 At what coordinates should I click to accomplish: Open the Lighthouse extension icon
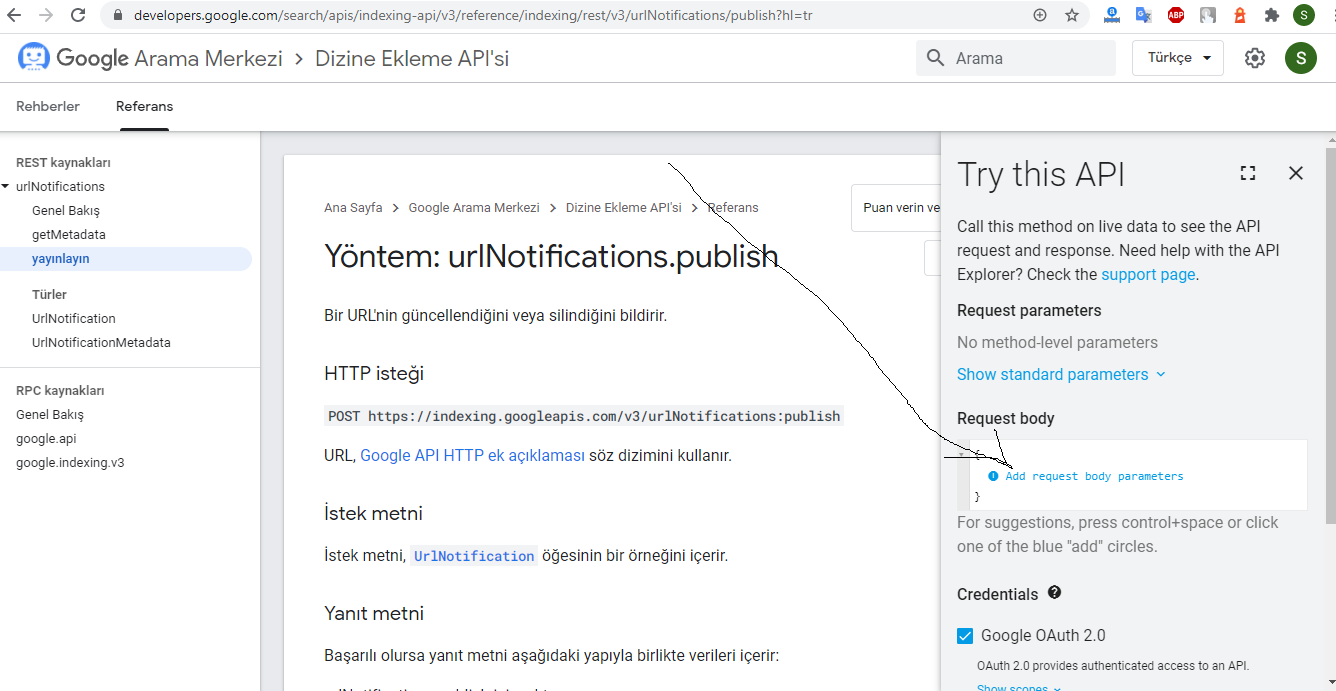1240,15
